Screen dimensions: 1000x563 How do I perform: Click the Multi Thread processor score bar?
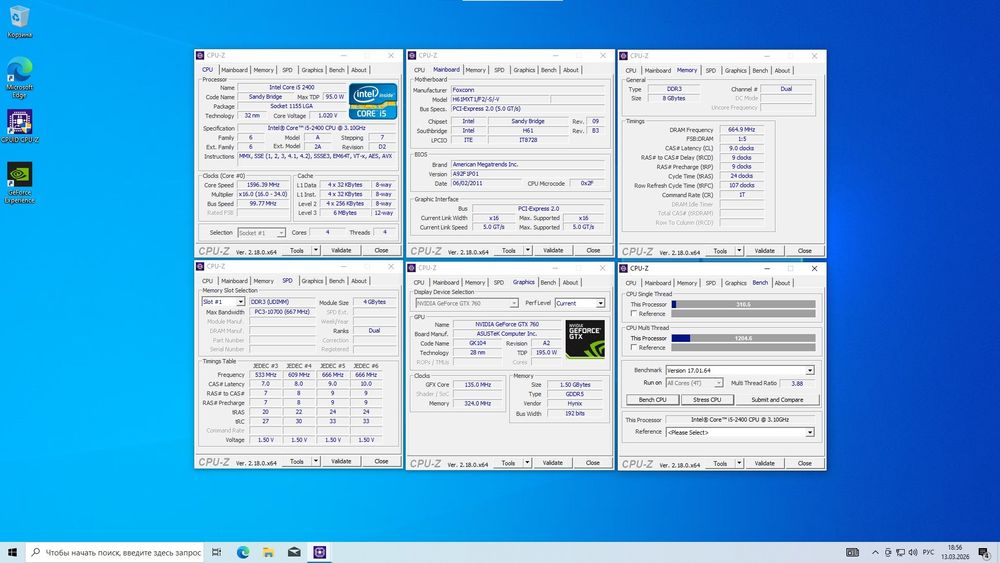[x=743, y=339]
